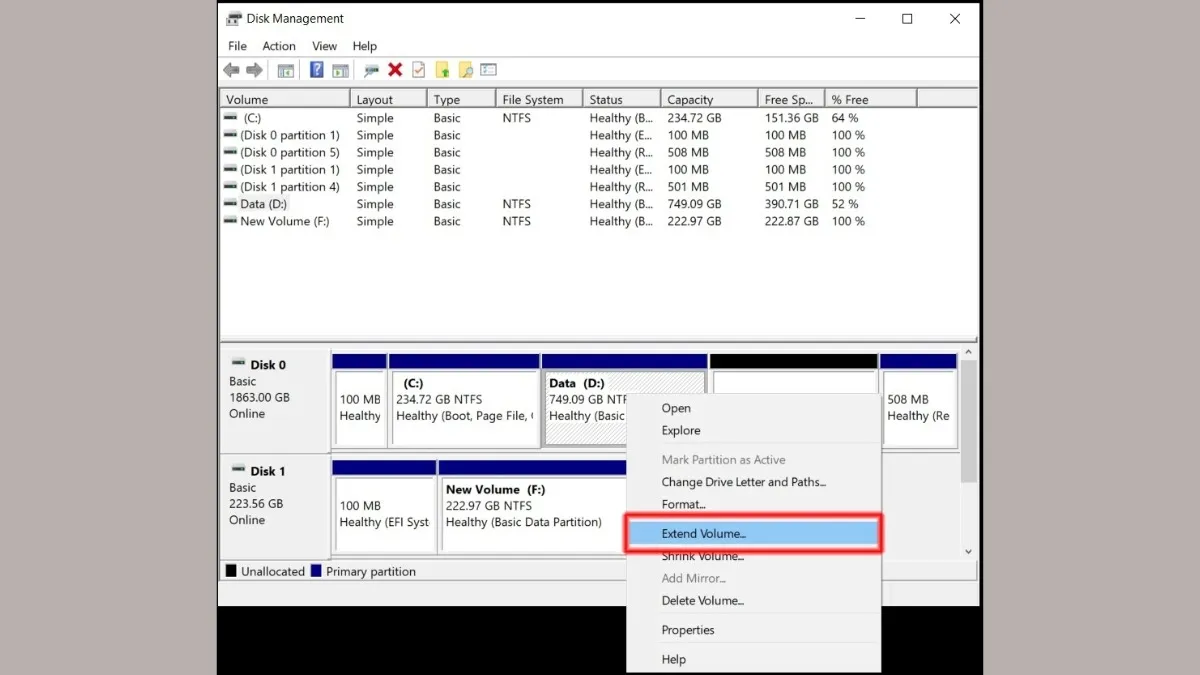Select the (C:) partition block on Disk 0
Image resolution: width=1200 pixels, height=675 pixels.
point(465,407)
